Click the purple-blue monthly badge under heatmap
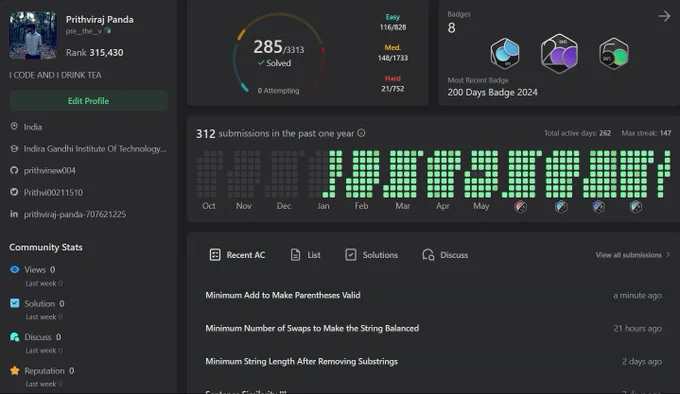Image resolution: width=680 pixels, height=394 pixels. (598, 207)
